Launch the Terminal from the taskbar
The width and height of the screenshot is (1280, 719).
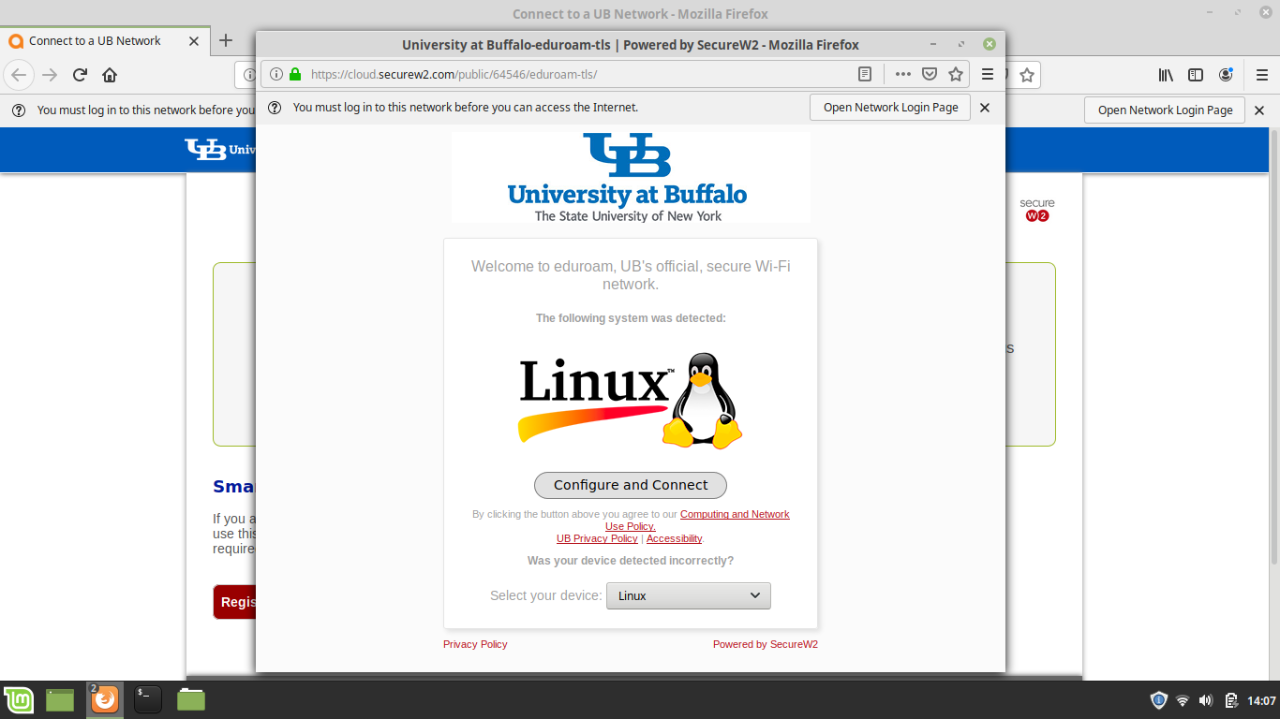click(x=148, y=700)
